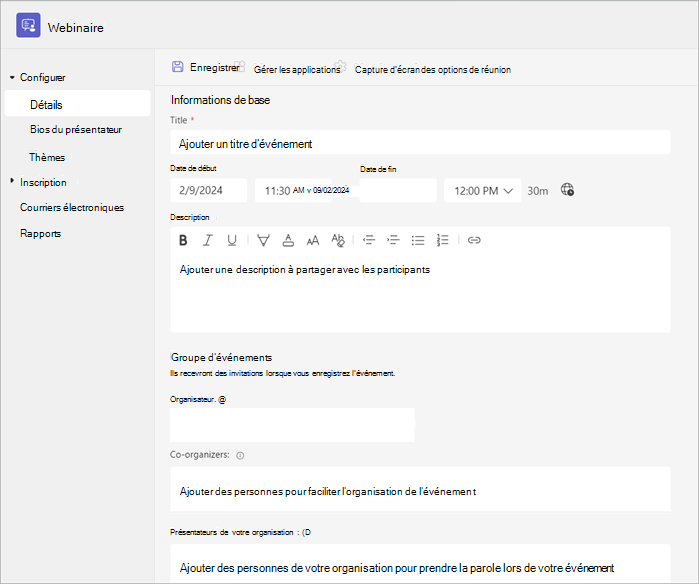This screenshot has height=584, width=699.
Task: Insert a numbered list
Action: click(442, 240)
